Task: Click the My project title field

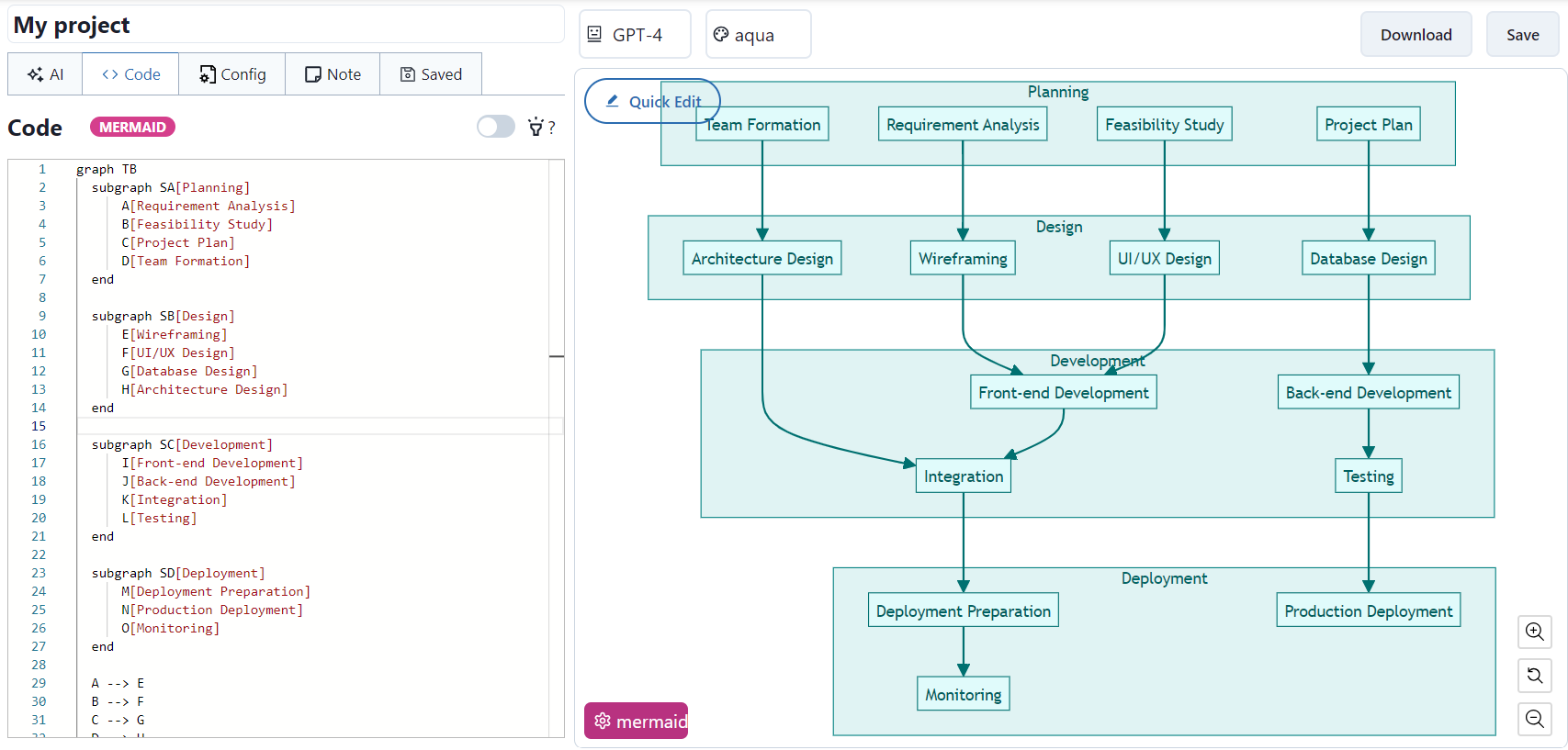Action: click(x=285, y=25)
